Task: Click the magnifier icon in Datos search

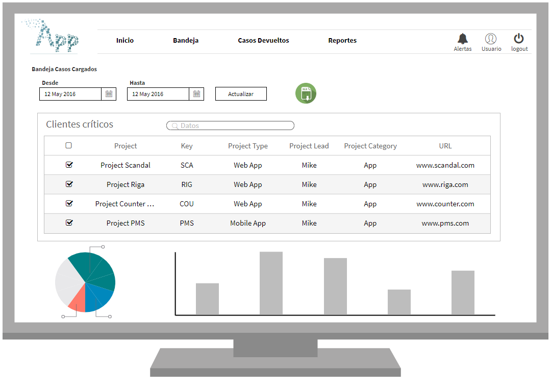Action: pos(175,125)
